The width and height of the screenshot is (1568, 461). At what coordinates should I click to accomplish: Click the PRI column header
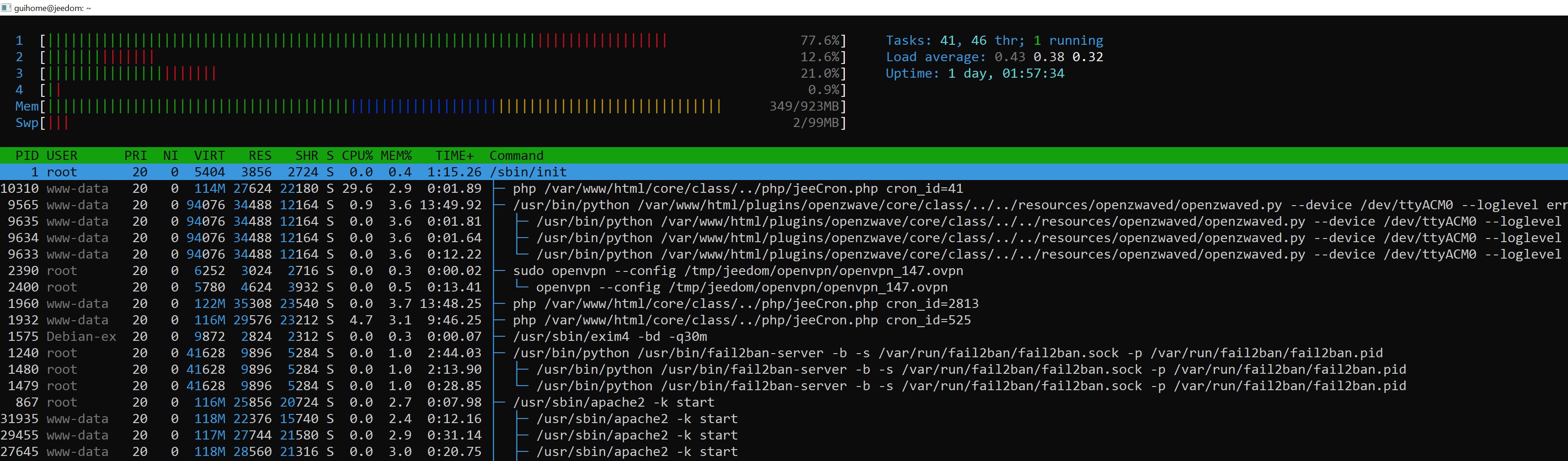tap(136, 156)
